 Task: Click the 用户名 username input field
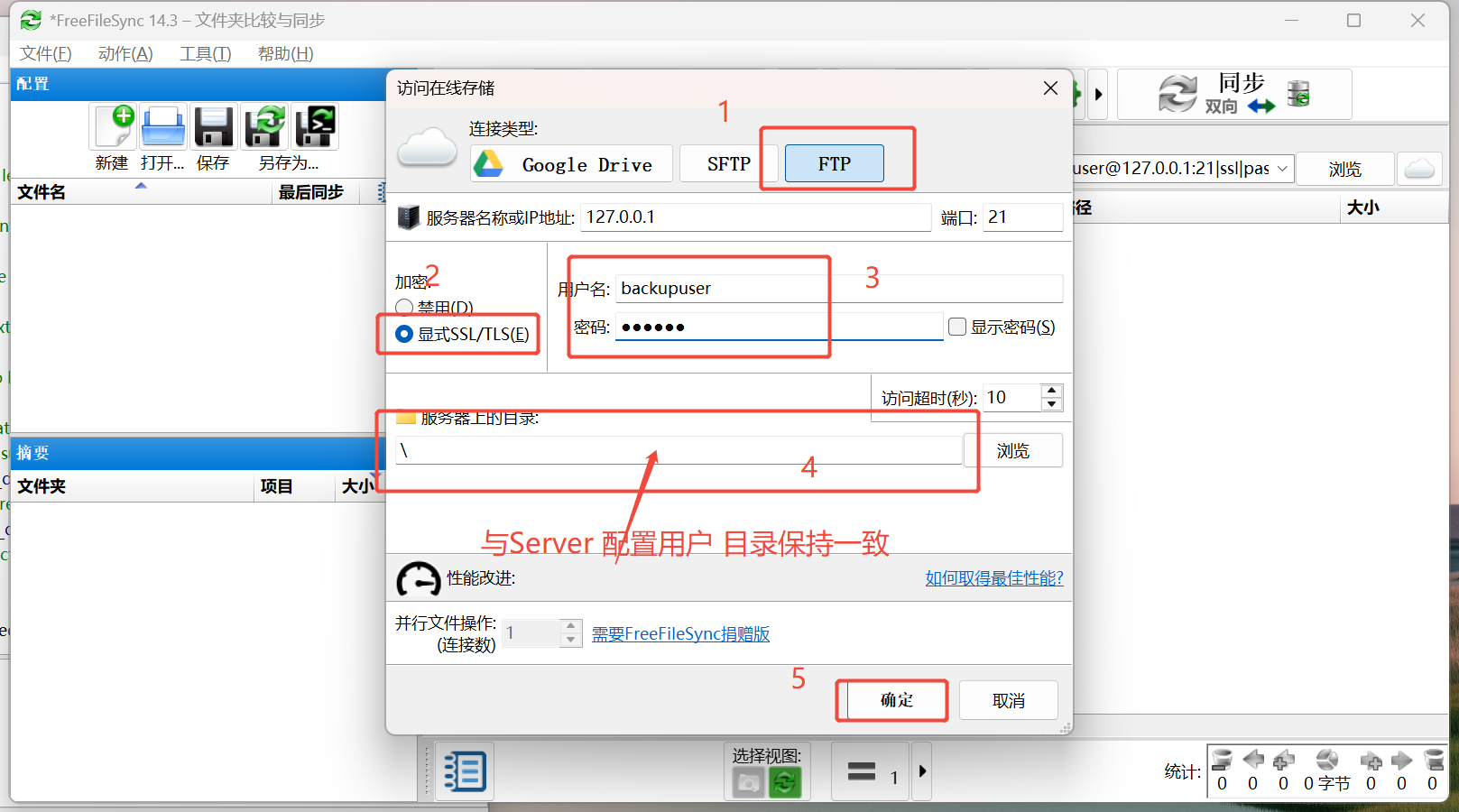pos(838,289)
